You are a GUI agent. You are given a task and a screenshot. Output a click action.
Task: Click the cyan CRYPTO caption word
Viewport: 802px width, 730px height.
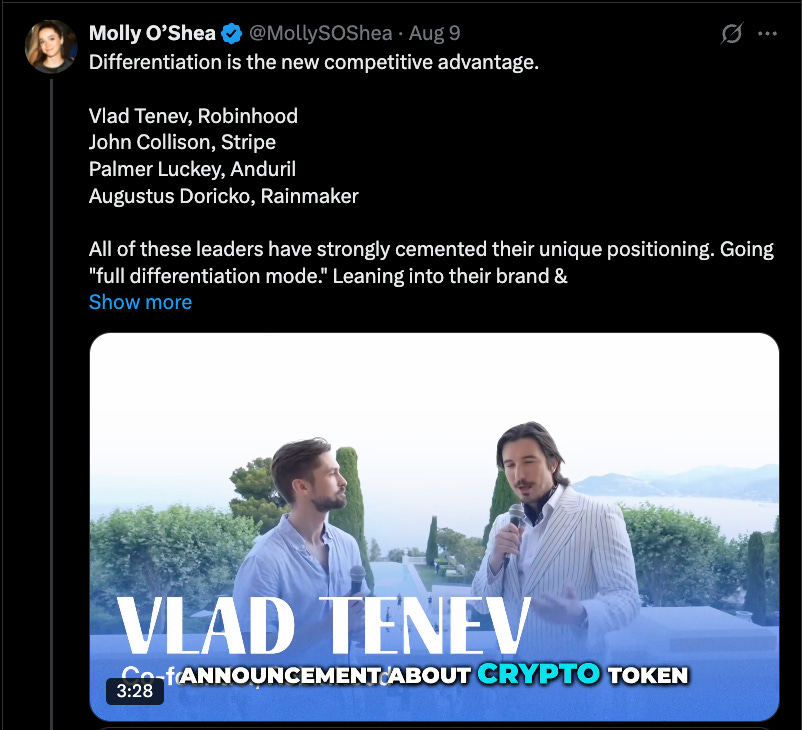(x=539, y=674)
